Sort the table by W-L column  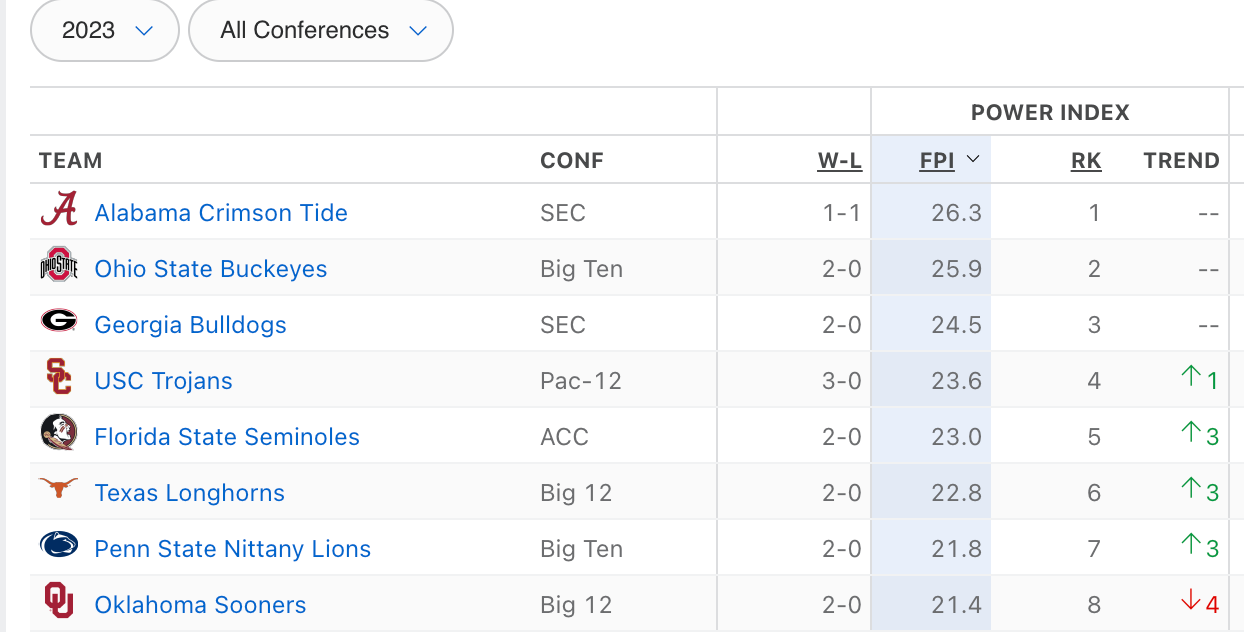pyautogui.click(x=838, y=160)
